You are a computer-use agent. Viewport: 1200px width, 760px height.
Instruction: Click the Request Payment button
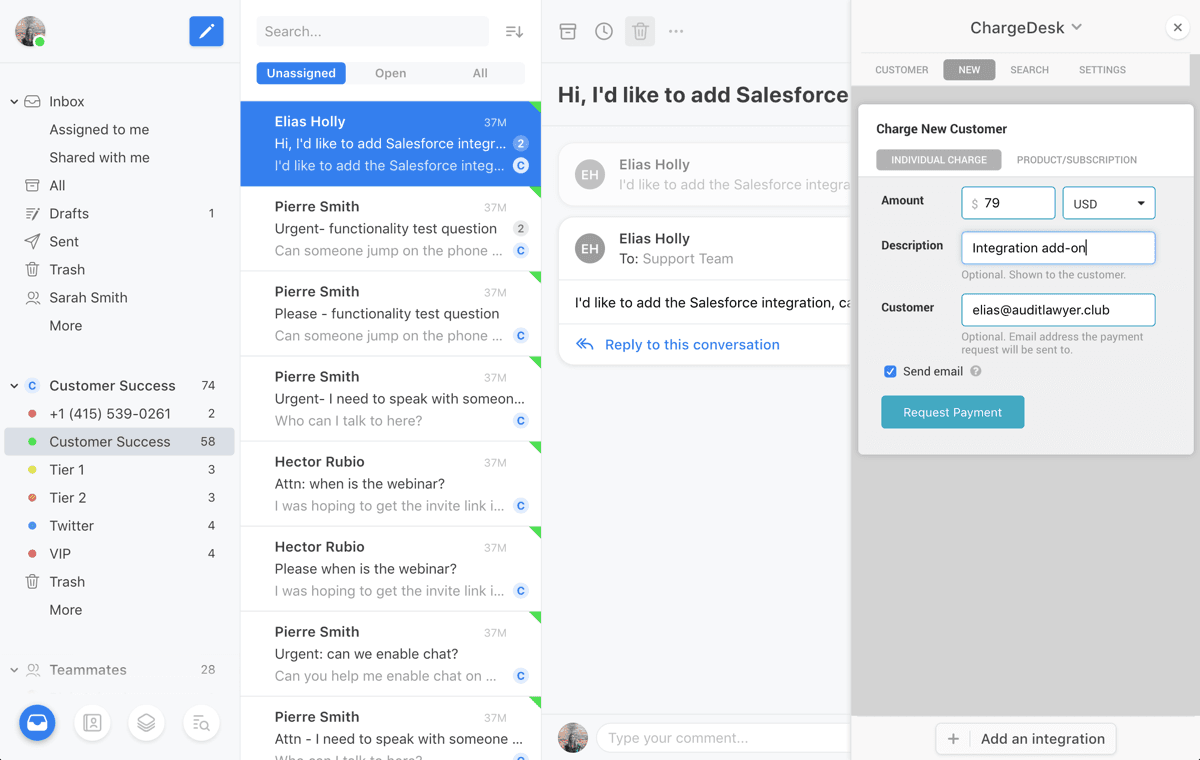tap(952, 411)
